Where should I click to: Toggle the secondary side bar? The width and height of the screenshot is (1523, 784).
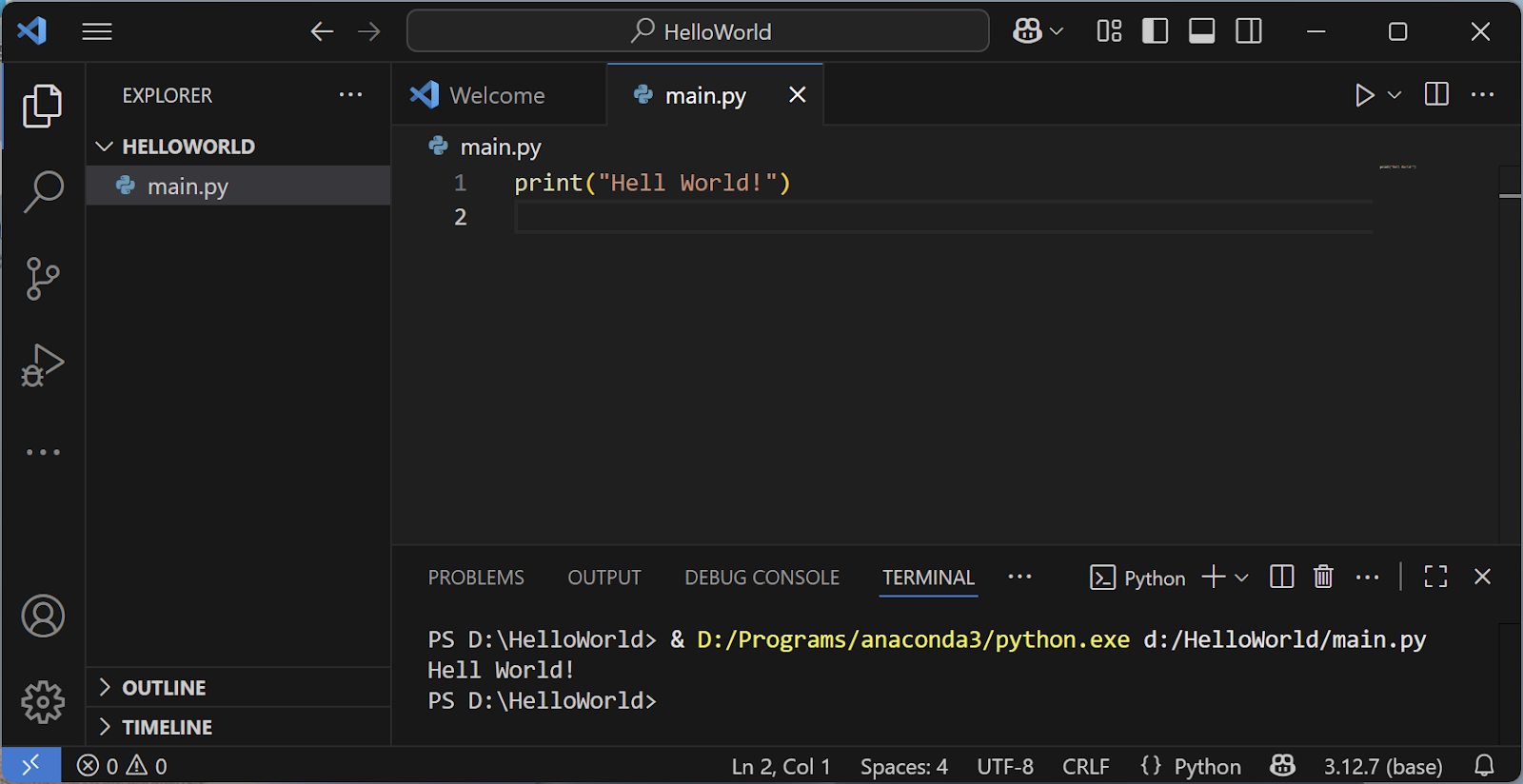pyautogui.click(x=1248, y=31)
